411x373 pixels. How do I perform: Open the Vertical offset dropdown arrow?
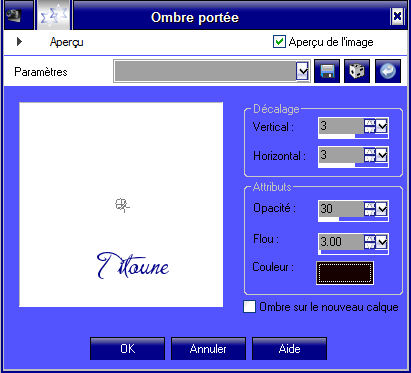(382, 126)
